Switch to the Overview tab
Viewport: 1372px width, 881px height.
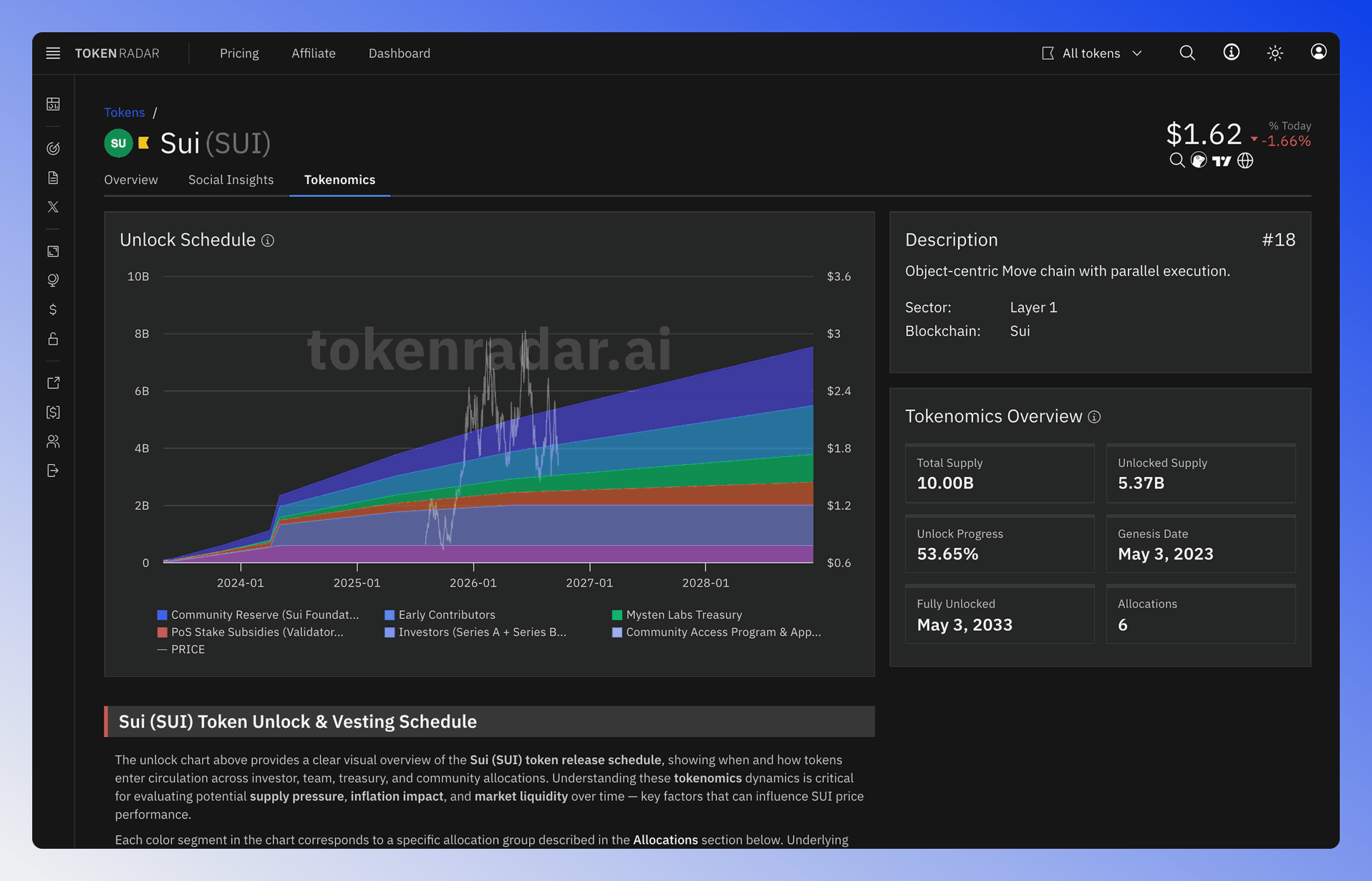click(131, 180)
